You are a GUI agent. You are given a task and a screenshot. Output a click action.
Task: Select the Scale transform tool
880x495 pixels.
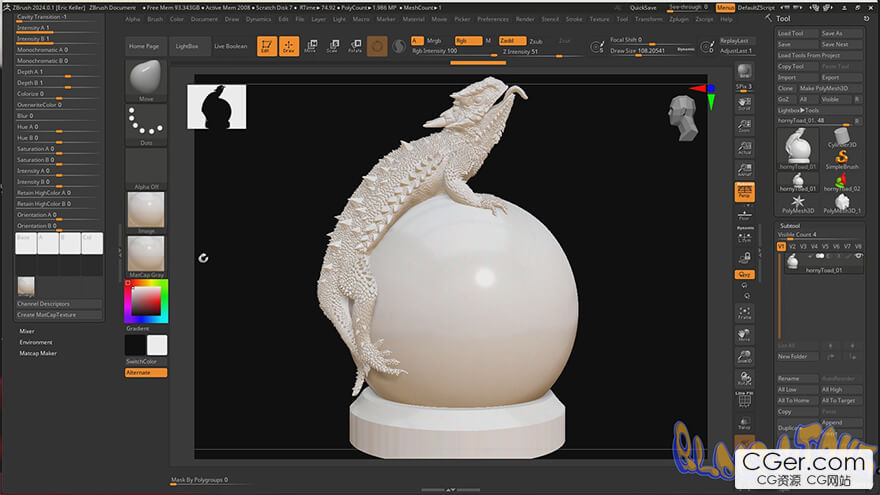click(x=332, y=46)
